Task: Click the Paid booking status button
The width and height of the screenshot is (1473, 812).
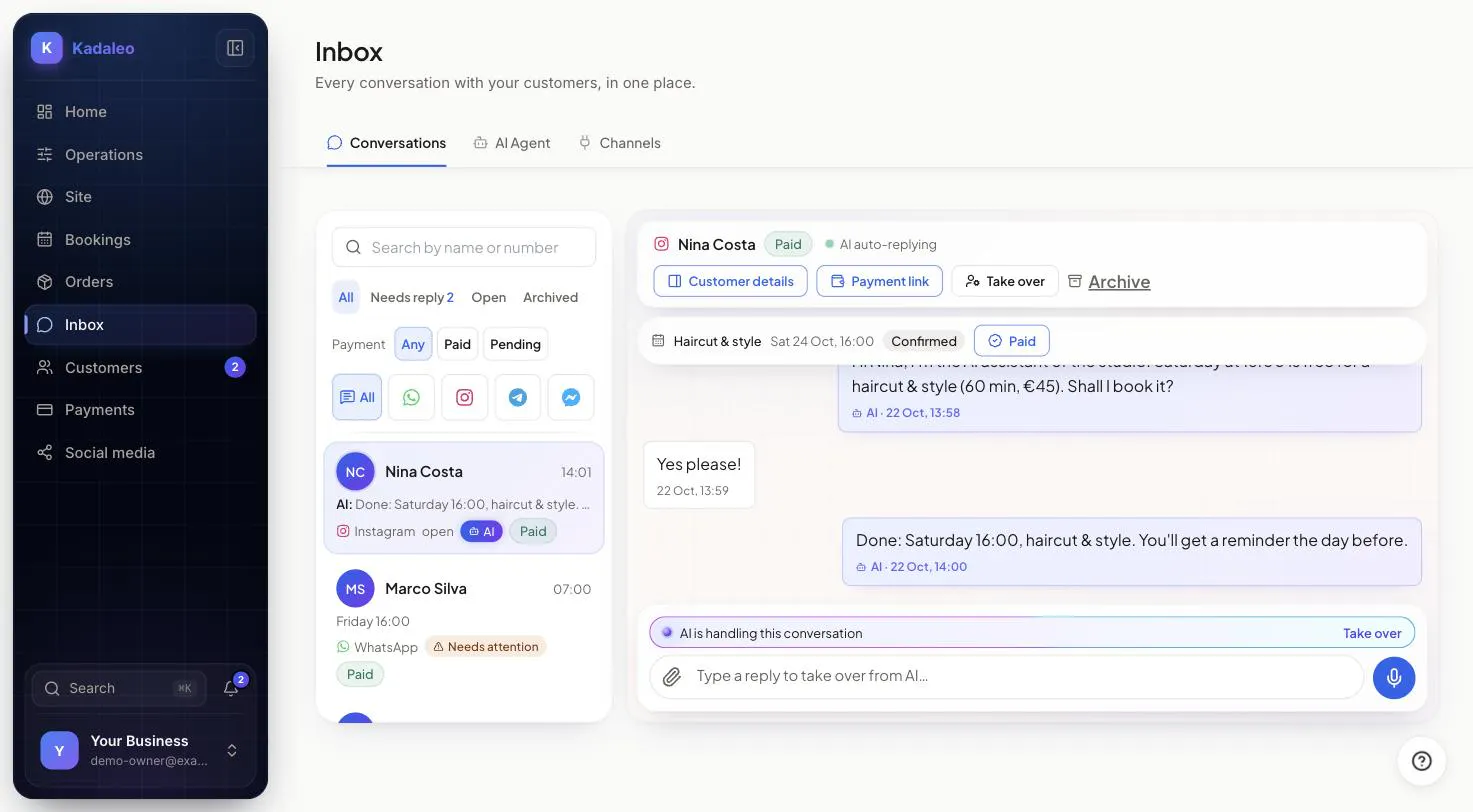Action: click(x=1012, y=341)
